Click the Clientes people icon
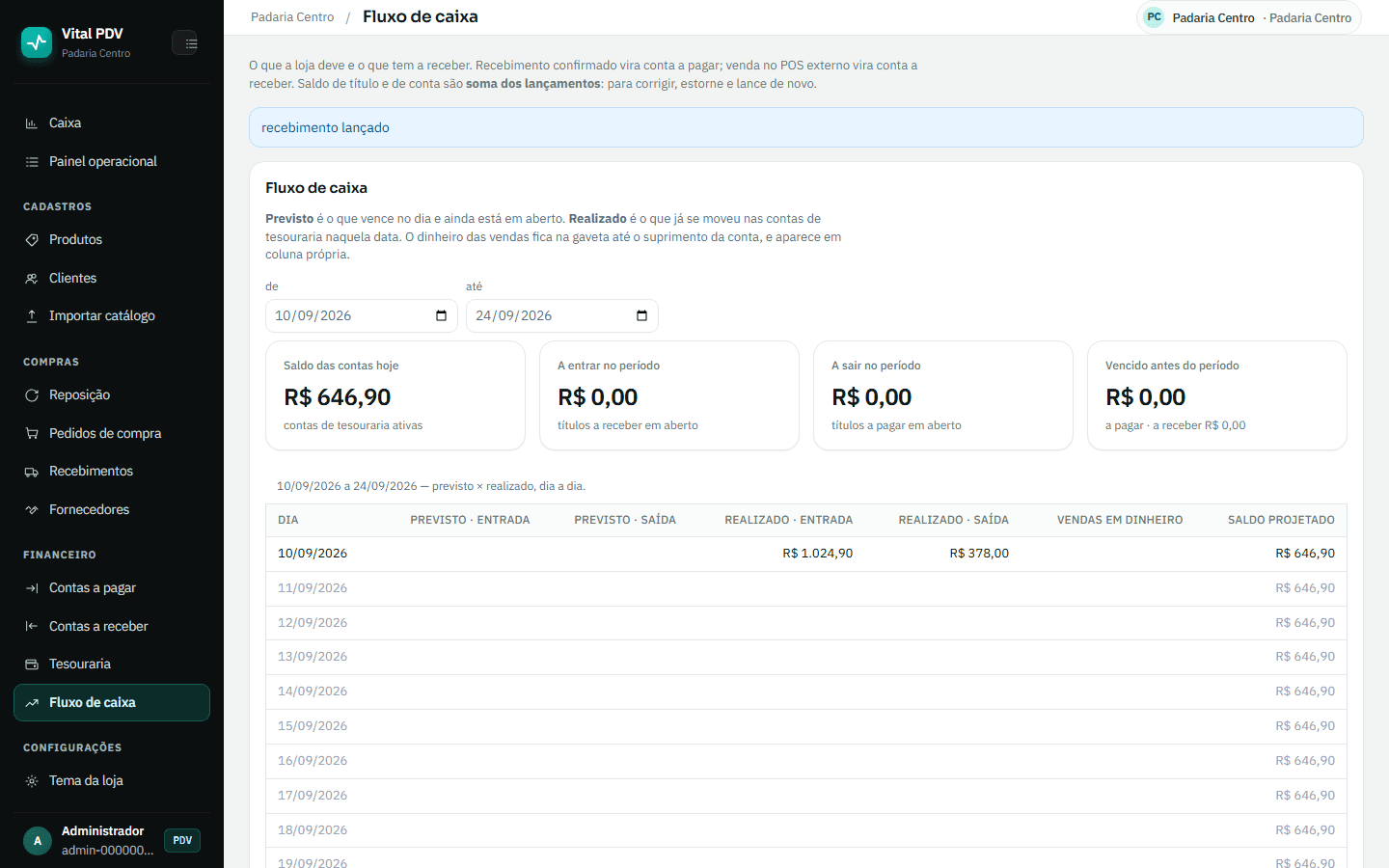The width and height of the screenshot is (1389, 868). [x=32, y=279]
